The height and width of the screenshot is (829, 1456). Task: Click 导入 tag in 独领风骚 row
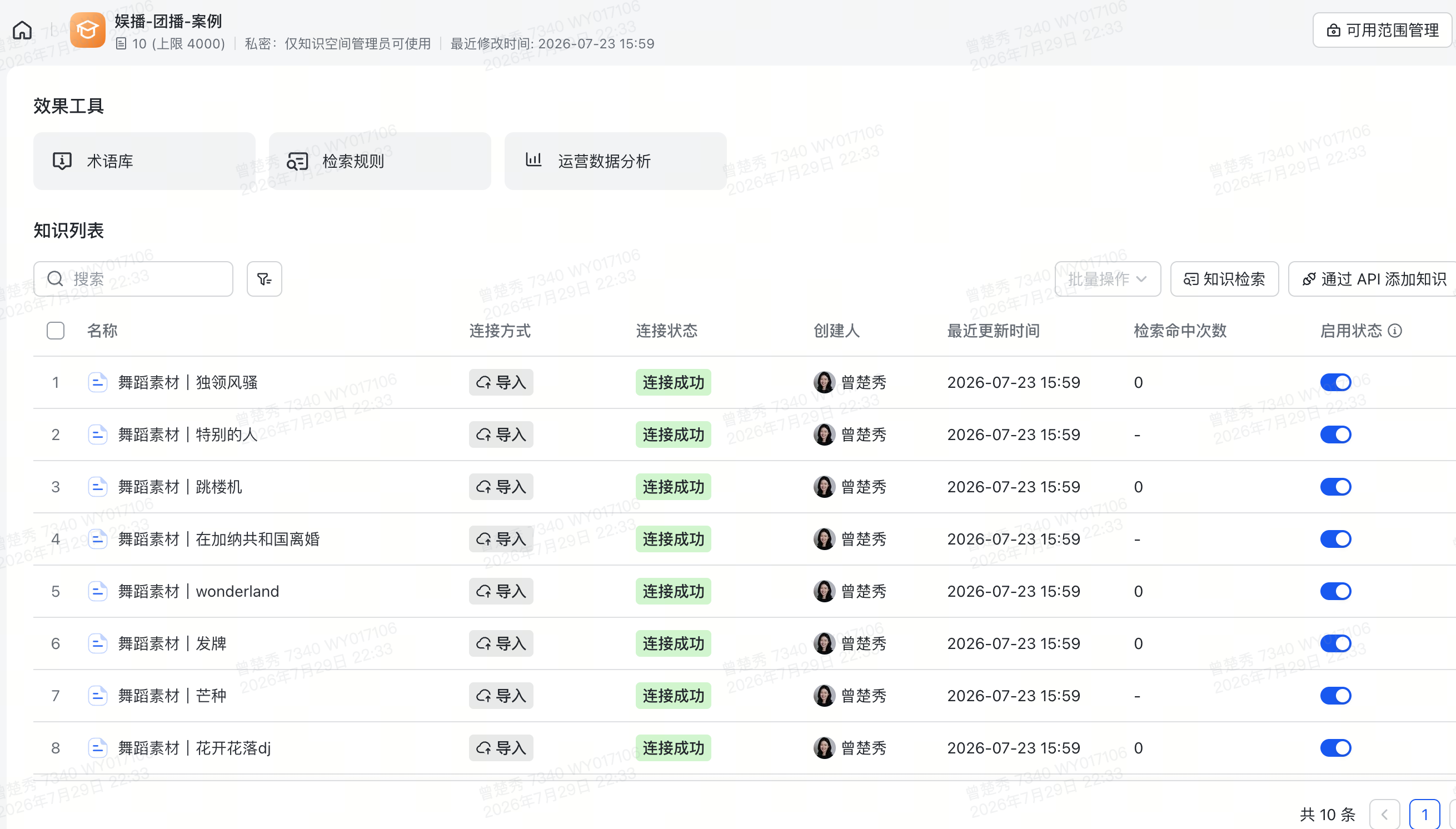coord(501,383)
